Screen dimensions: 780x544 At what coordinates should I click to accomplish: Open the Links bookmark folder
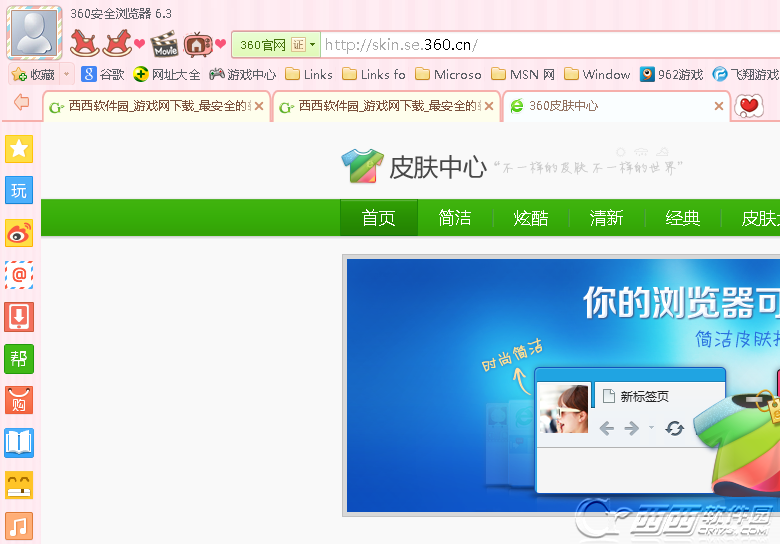point(309,75)
